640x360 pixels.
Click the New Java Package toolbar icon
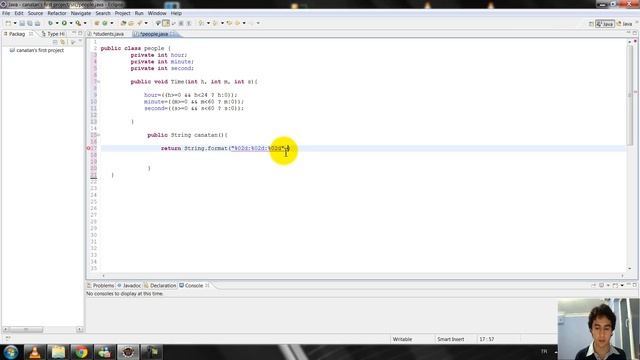pyautogui.click(x=97, y=23)
